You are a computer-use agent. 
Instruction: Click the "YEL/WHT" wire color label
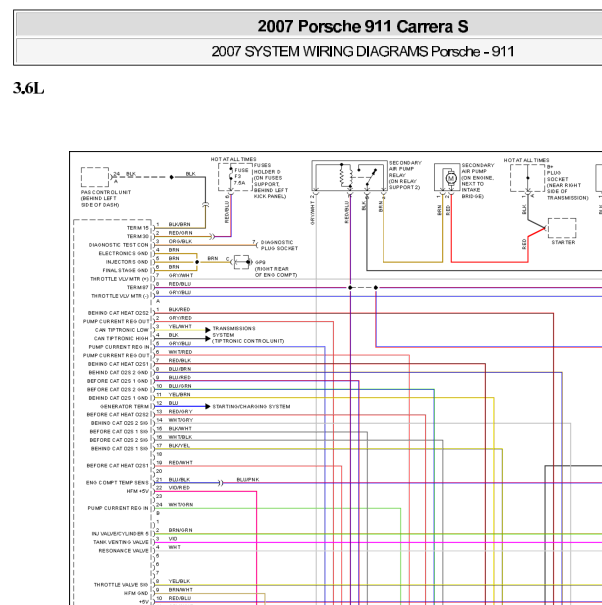(x=180, y=326)
